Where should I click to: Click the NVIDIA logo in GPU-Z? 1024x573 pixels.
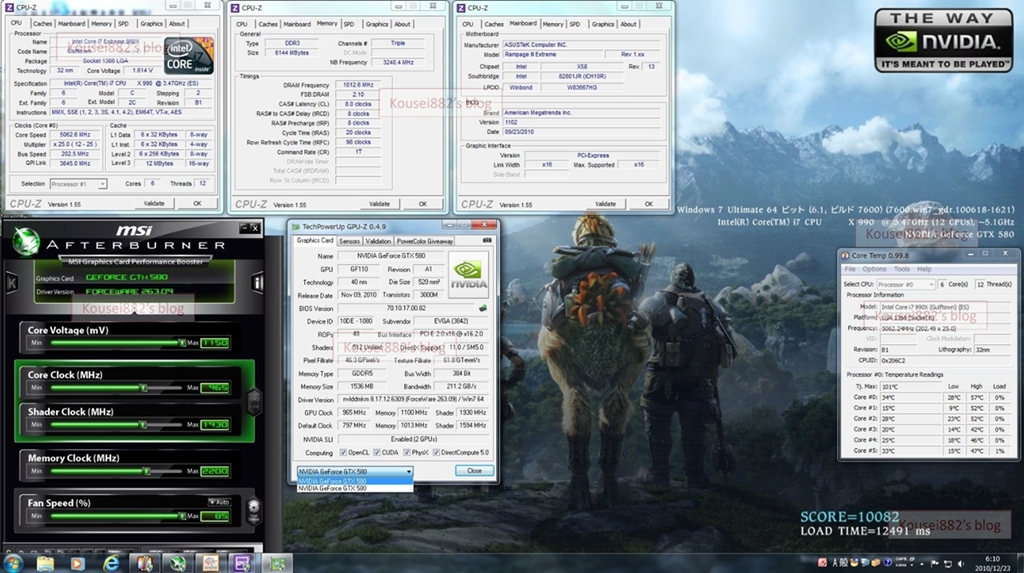469,275
